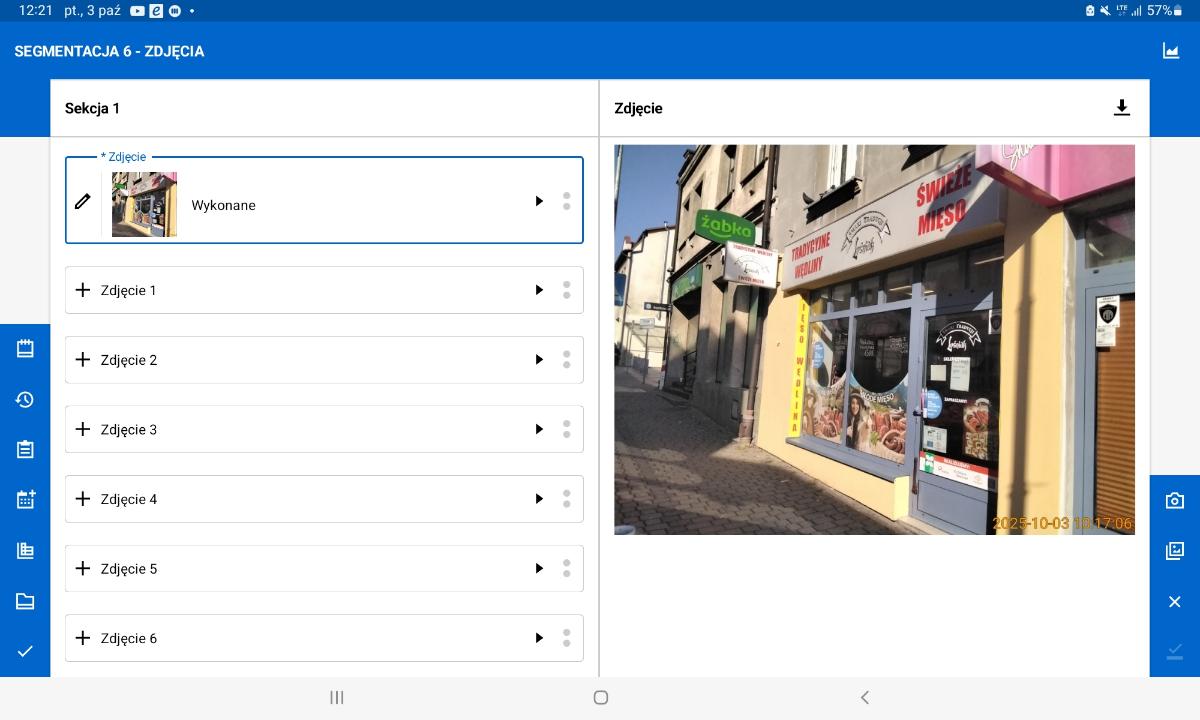
Task: Tap the storefront thumbnail in Wykonane row
Action: pyautogui.click(x=144, y=204)
